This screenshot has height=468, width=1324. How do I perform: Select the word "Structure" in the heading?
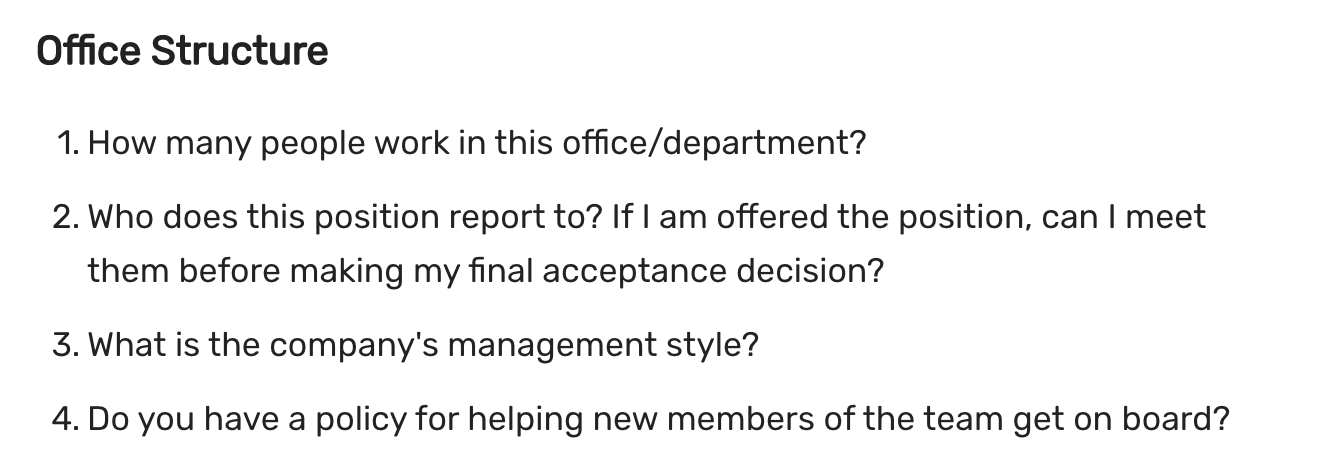tap(239, 50)
